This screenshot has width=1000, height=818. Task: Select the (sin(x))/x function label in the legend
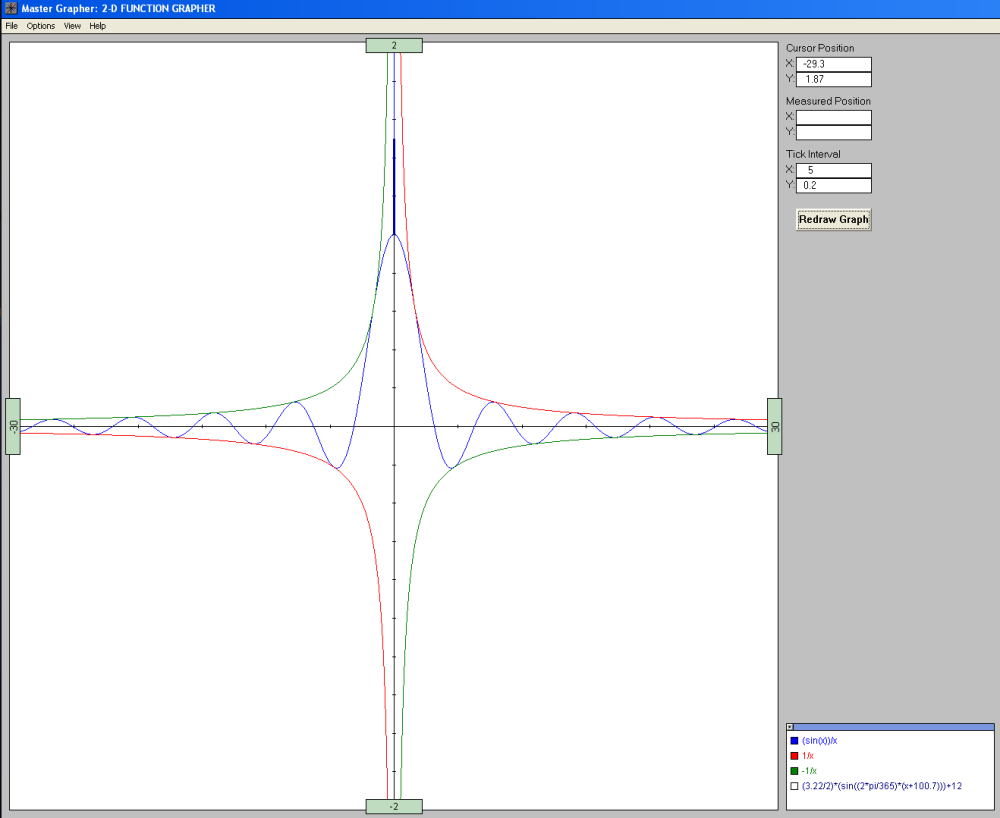[x=819, y=741]
